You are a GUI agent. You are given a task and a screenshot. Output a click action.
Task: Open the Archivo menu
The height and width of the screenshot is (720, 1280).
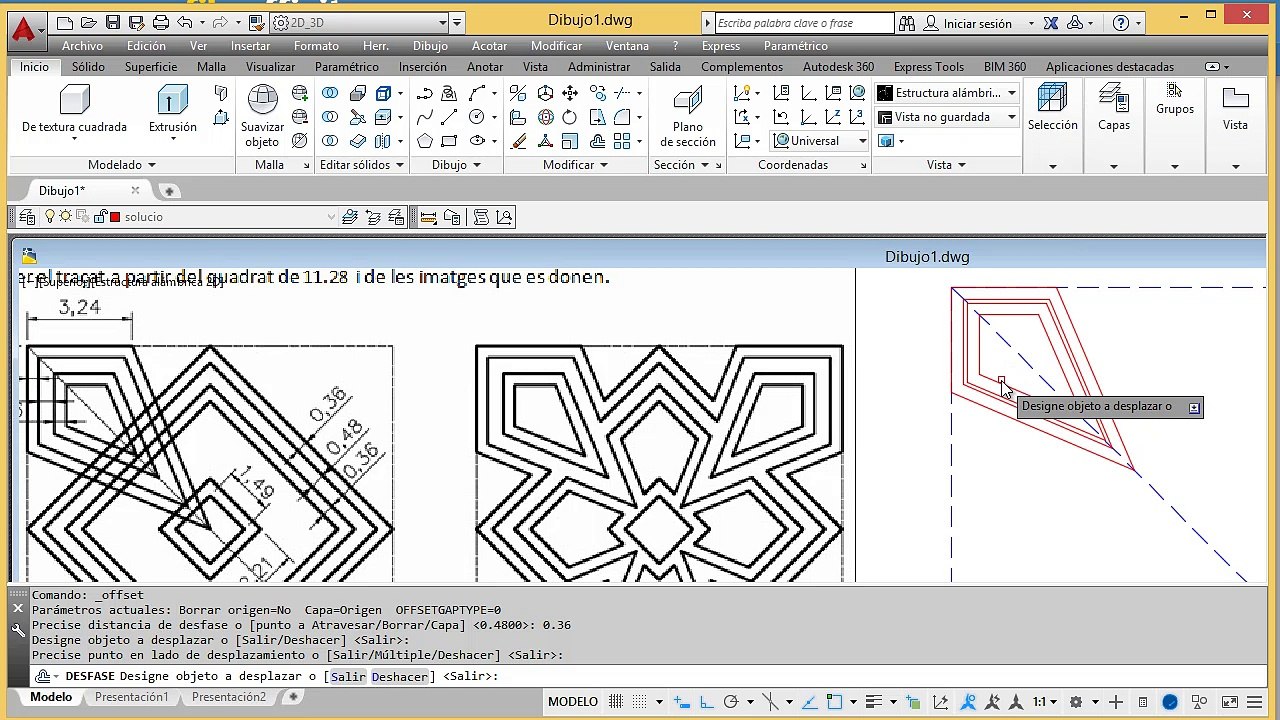pos(82,46)
